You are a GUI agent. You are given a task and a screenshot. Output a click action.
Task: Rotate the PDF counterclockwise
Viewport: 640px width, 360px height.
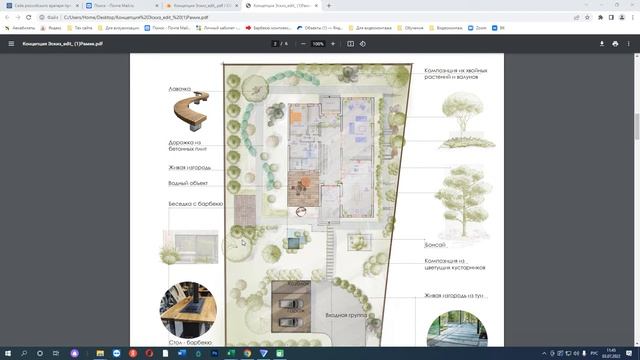(363, 44)
